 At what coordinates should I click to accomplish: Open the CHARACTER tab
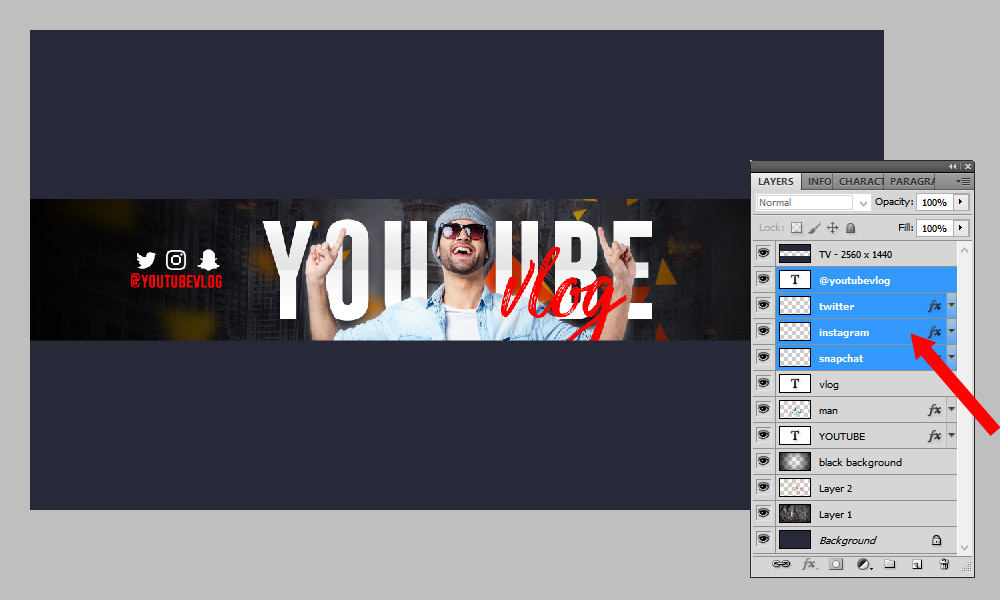click(860, 182)
